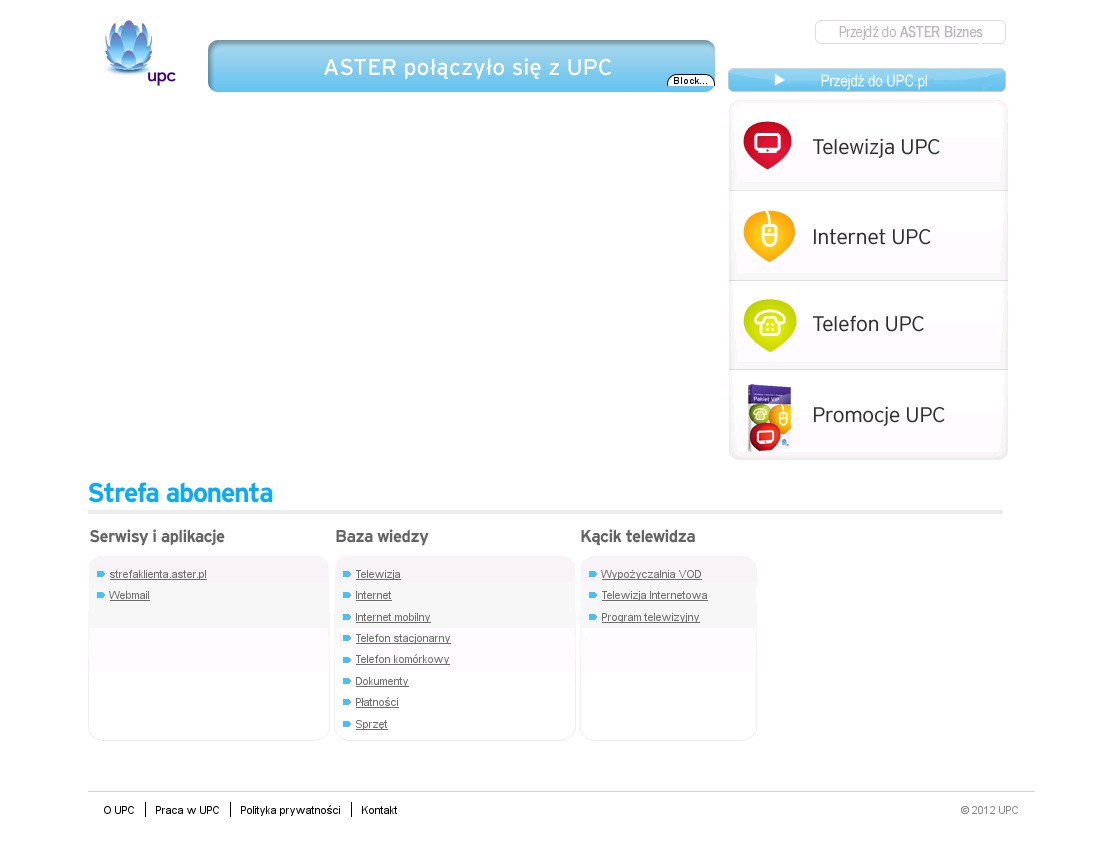Click the blue arrow bullet next to Webmail
1101x862 pixels.
coord(101,596)
